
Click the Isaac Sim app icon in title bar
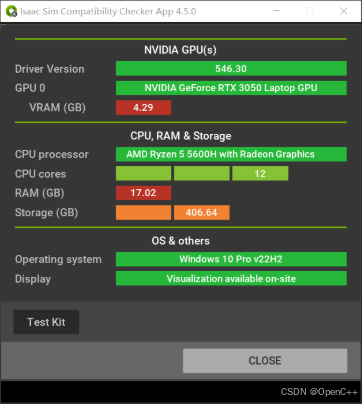click(11, 11)
